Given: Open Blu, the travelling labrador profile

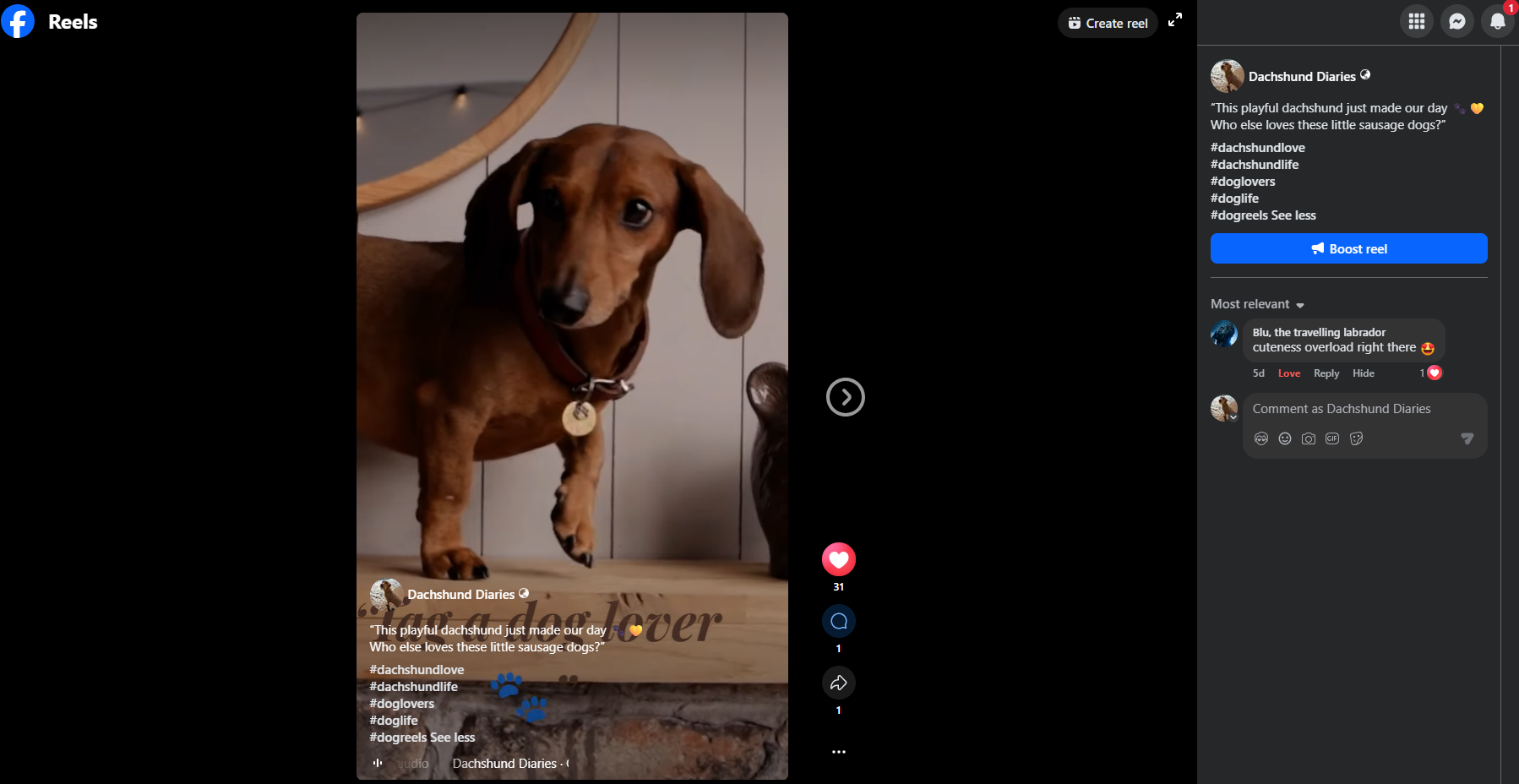Looking at the screenshot, I should [x=1319, y=332].
